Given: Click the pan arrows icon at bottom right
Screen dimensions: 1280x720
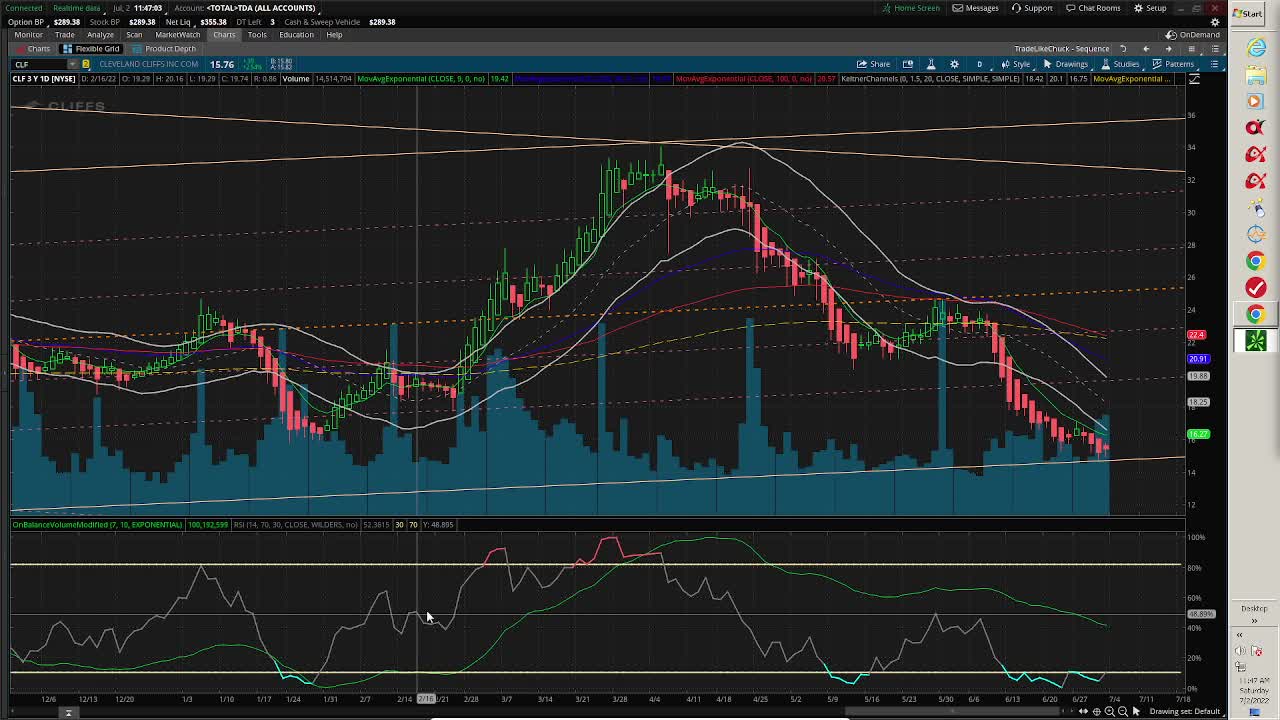Looking at the screenshot, I should 1083,711.
